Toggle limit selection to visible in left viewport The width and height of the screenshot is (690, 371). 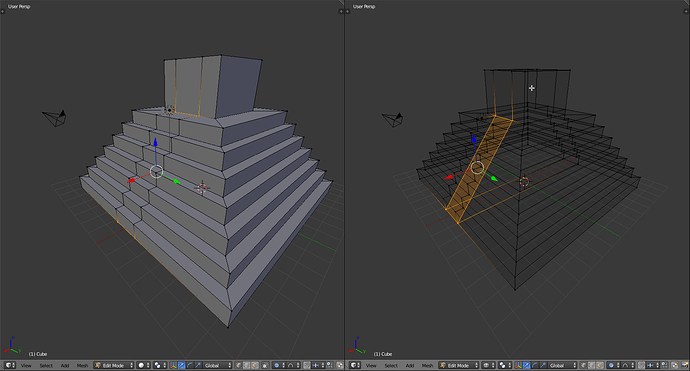pyautogui.click(x=265, y=365)
